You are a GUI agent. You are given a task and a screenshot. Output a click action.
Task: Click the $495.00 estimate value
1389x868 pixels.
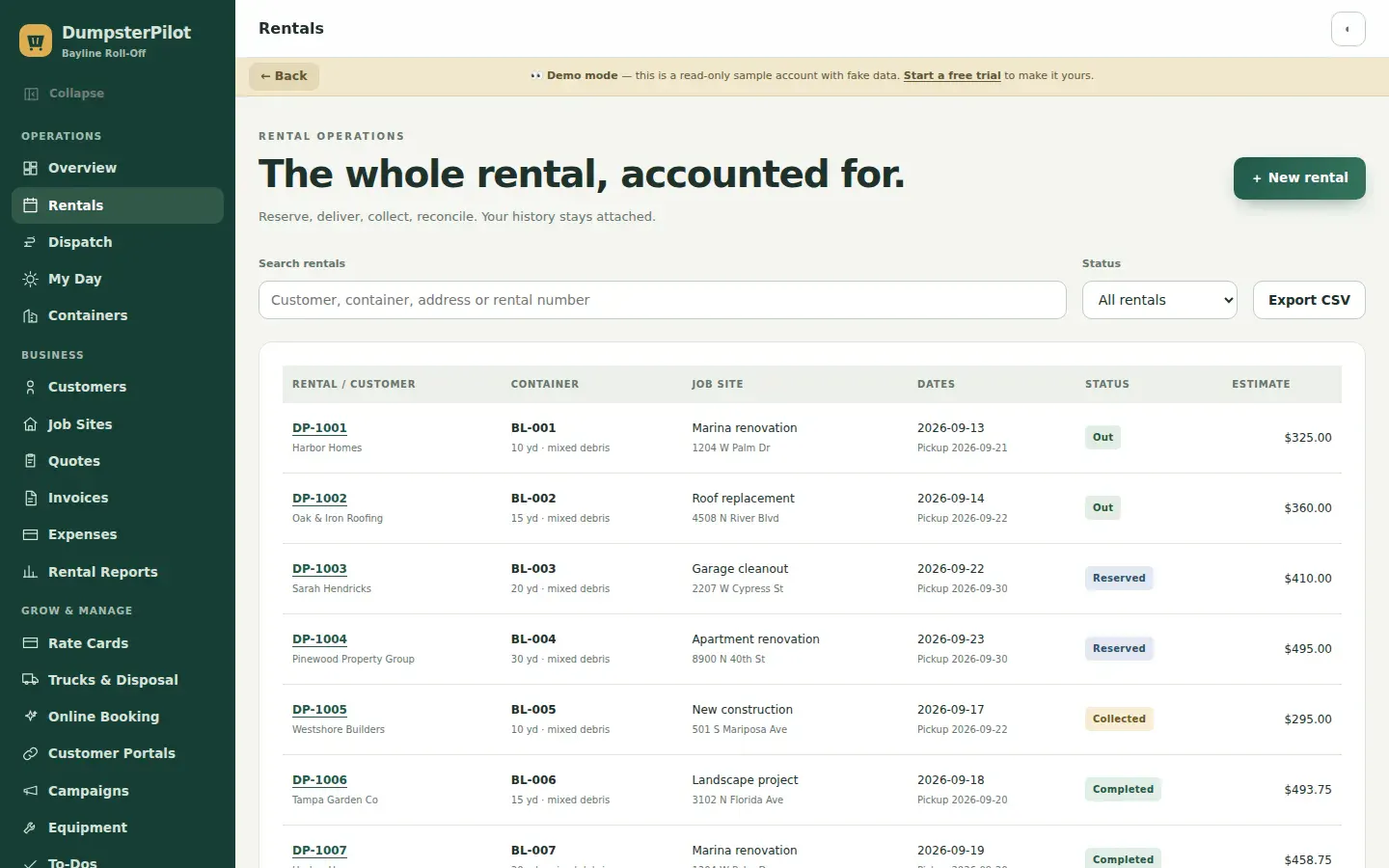pos(1307,649)
